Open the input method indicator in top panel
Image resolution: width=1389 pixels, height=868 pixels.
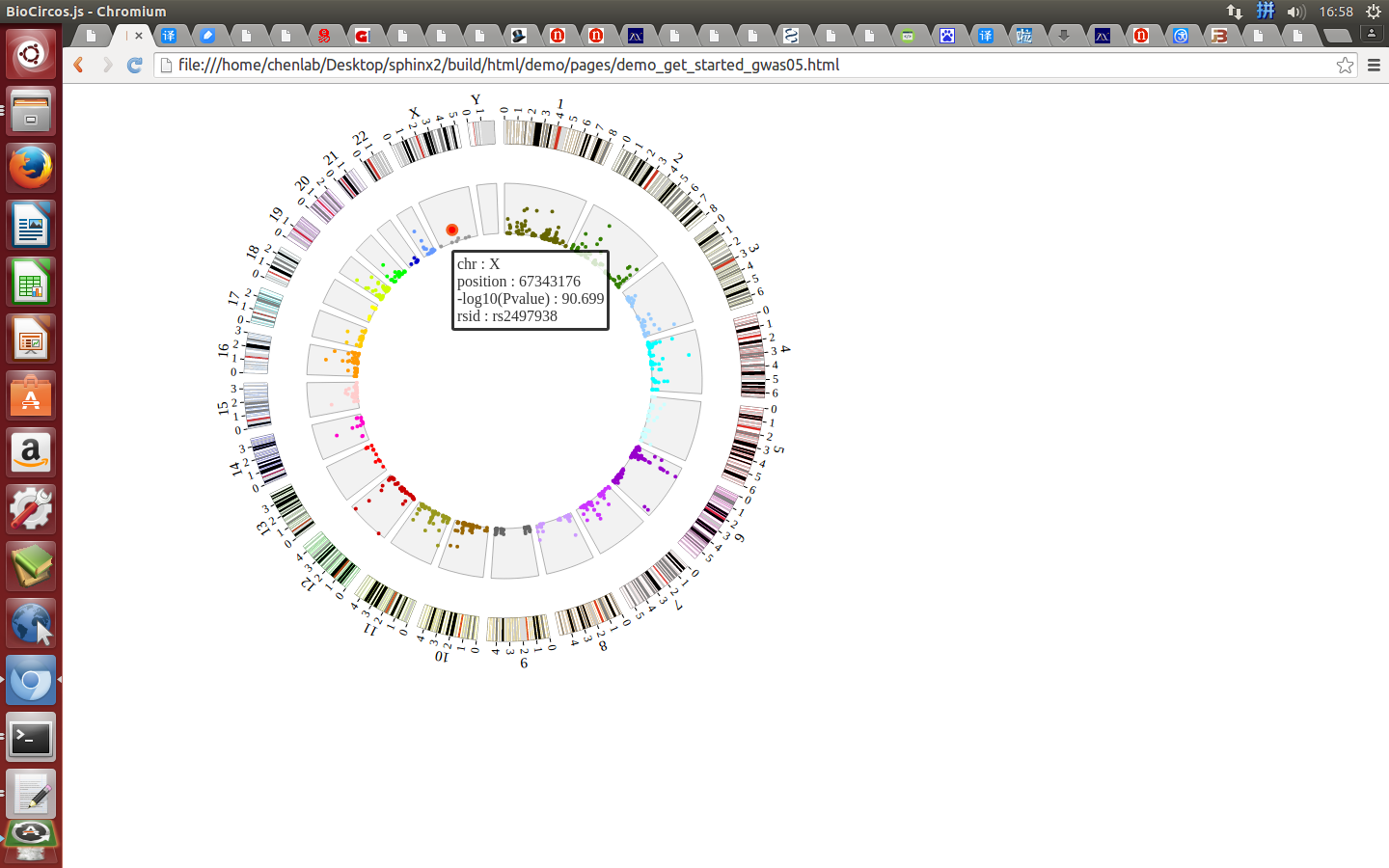tap(1266, 11)
